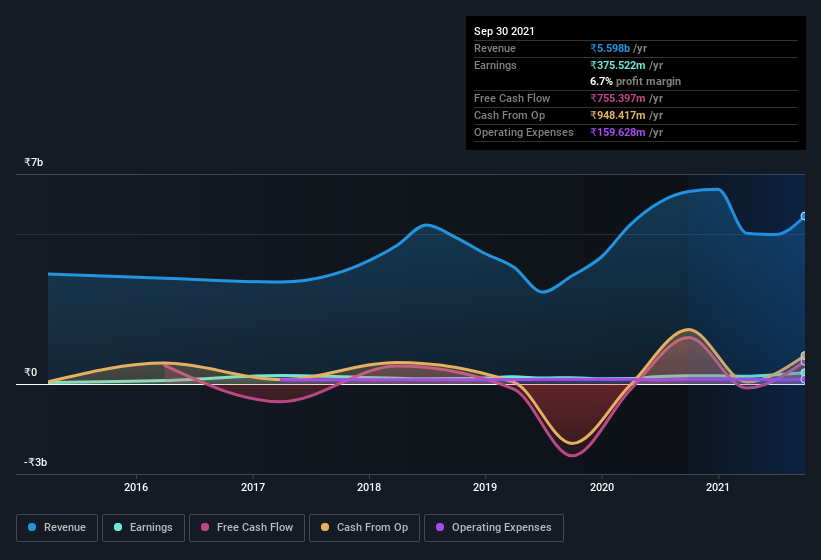Click the 6.7% profit margin text

point(636,81)
